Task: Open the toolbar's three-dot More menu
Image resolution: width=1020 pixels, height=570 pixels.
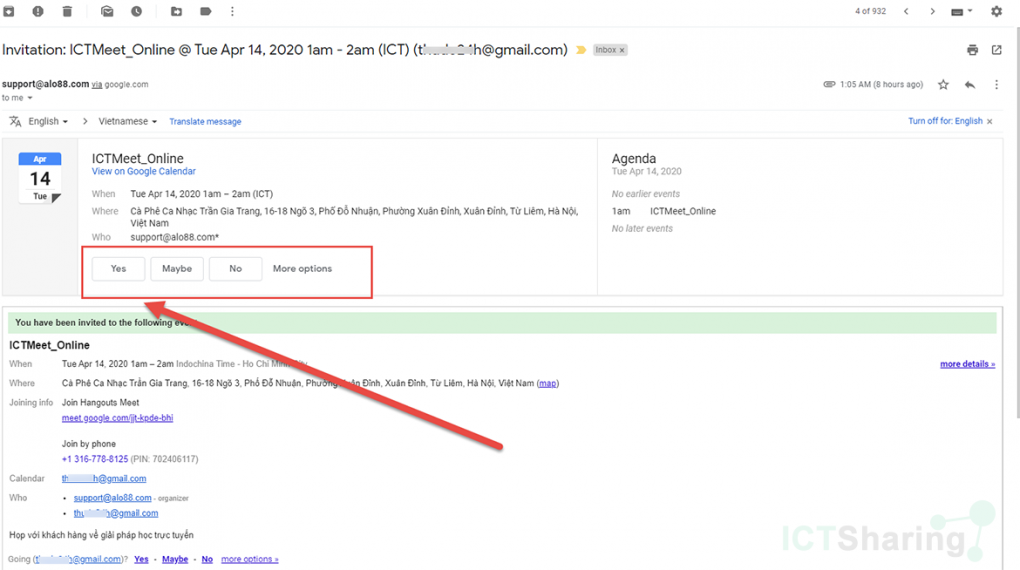Action: pyautogui.click(x=232, y=11)
